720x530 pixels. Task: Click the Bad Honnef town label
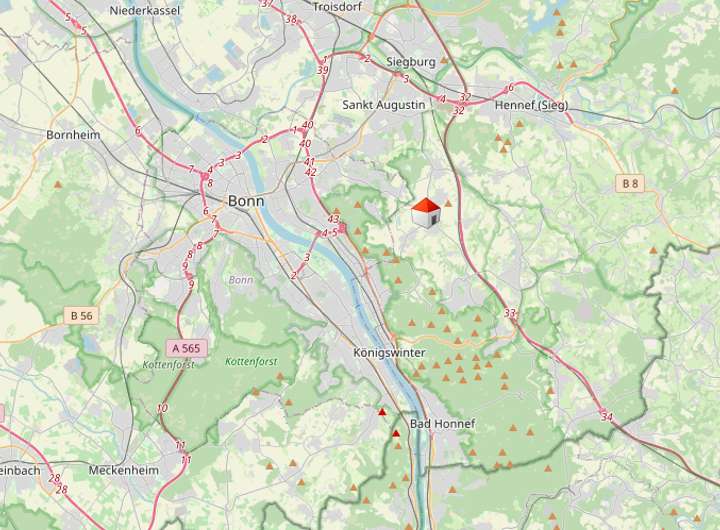(x=442, y=423)
